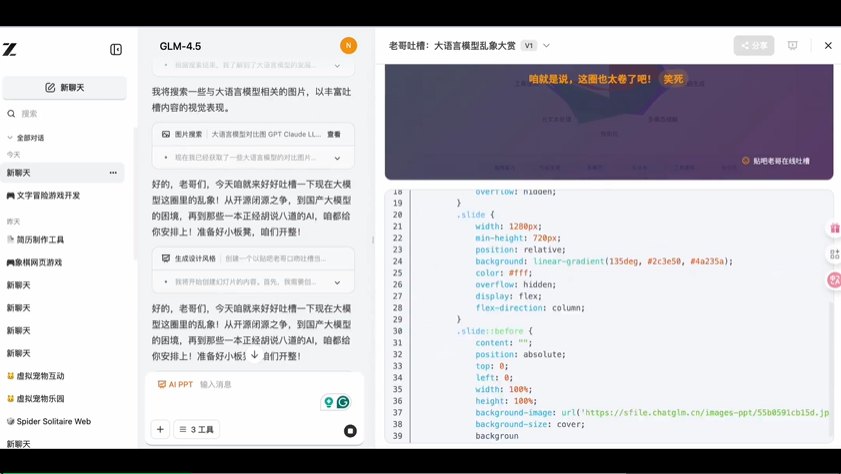841x474 pixels.
Task: Open the 虚拟宠物互动 conversation
Action: (x=35, y=376)
